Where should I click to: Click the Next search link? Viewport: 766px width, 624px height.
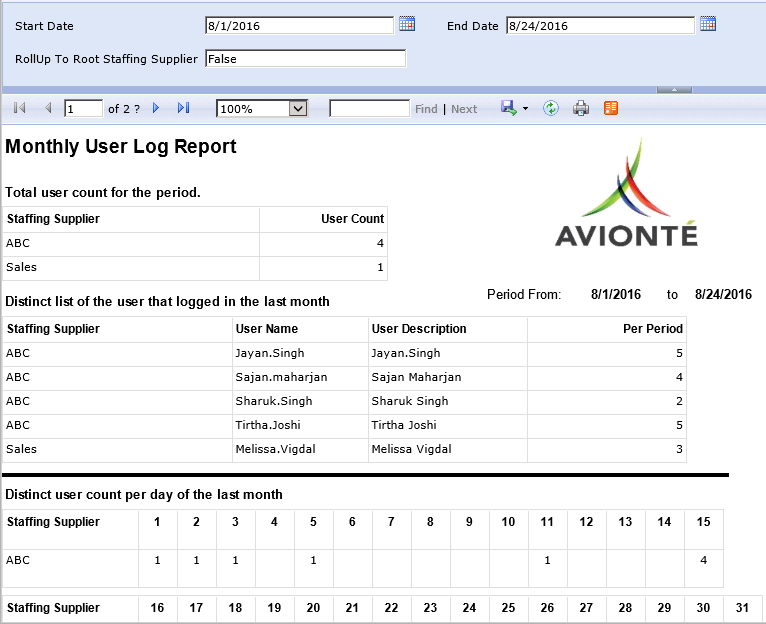pyautogui.click(x=464, y=109)
